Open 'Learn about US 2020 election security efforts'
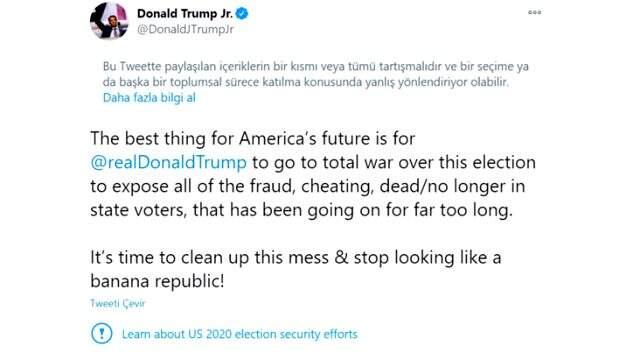The image size is (640, 360). (x=240, y=334)
